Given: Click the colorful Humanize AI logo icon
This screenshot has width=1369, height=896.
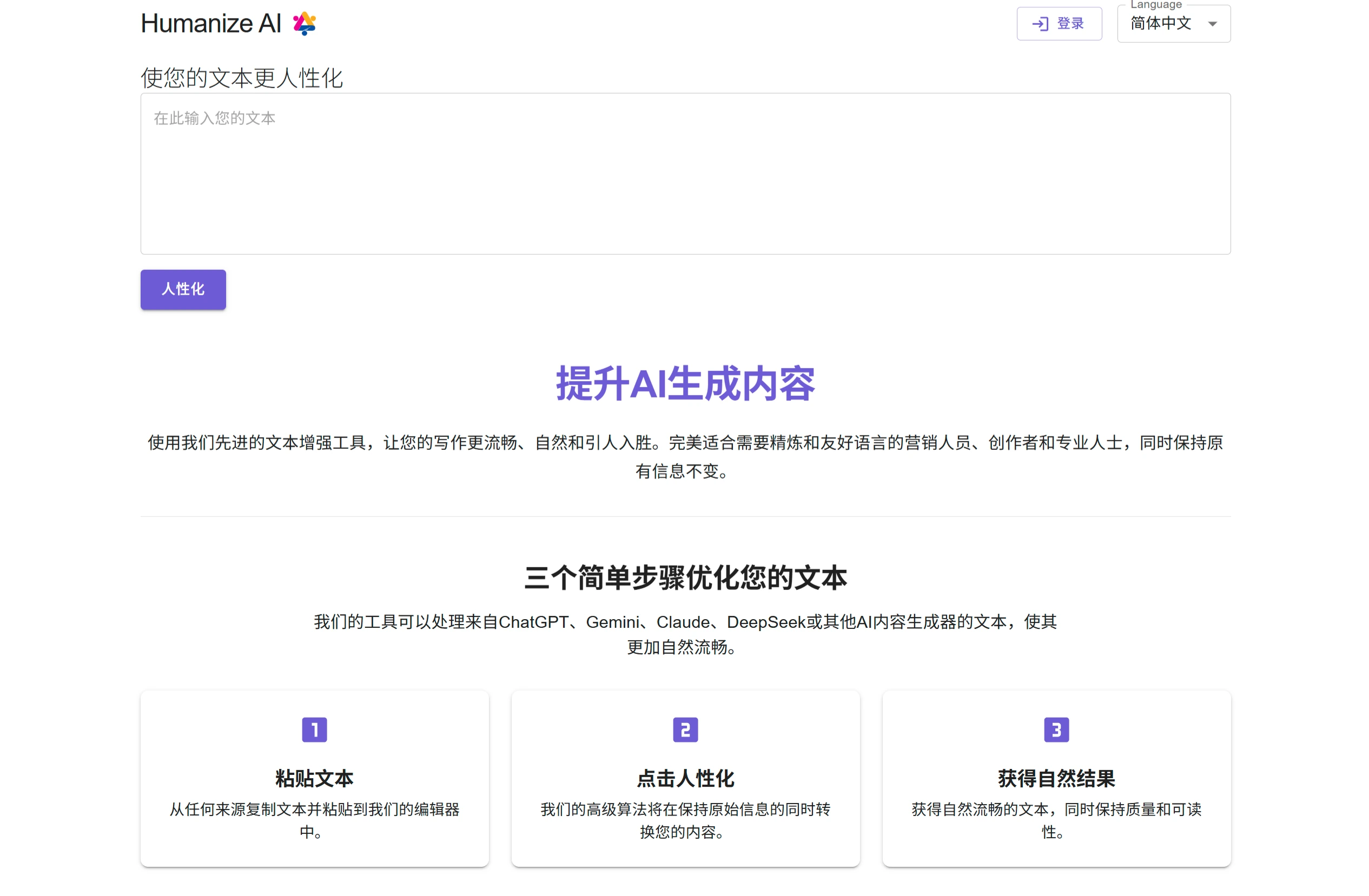Looking at the screenshot, I should pyautogui.click(x=305, y=23).
